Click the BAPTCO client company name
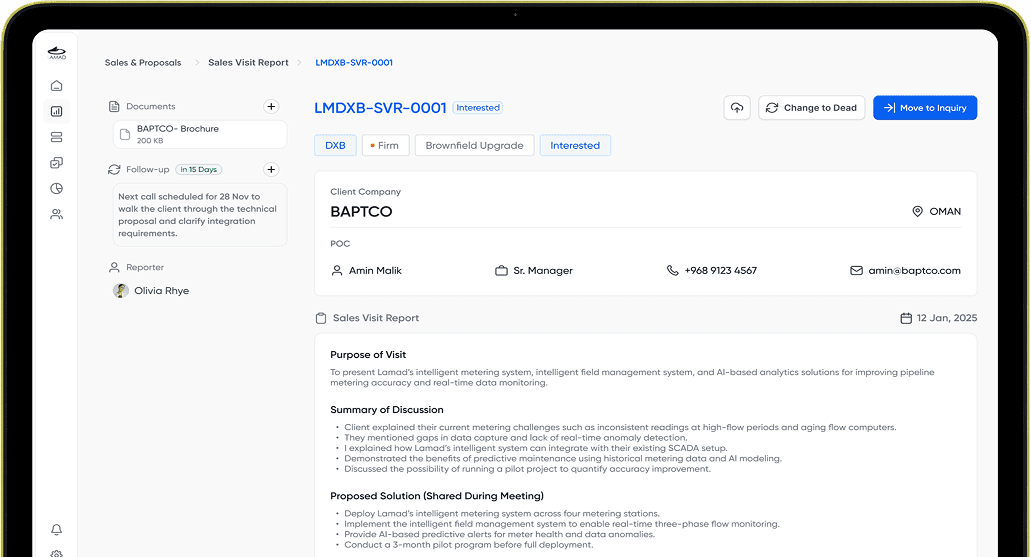The image size is (1031, 557). [x=361, y=212]
